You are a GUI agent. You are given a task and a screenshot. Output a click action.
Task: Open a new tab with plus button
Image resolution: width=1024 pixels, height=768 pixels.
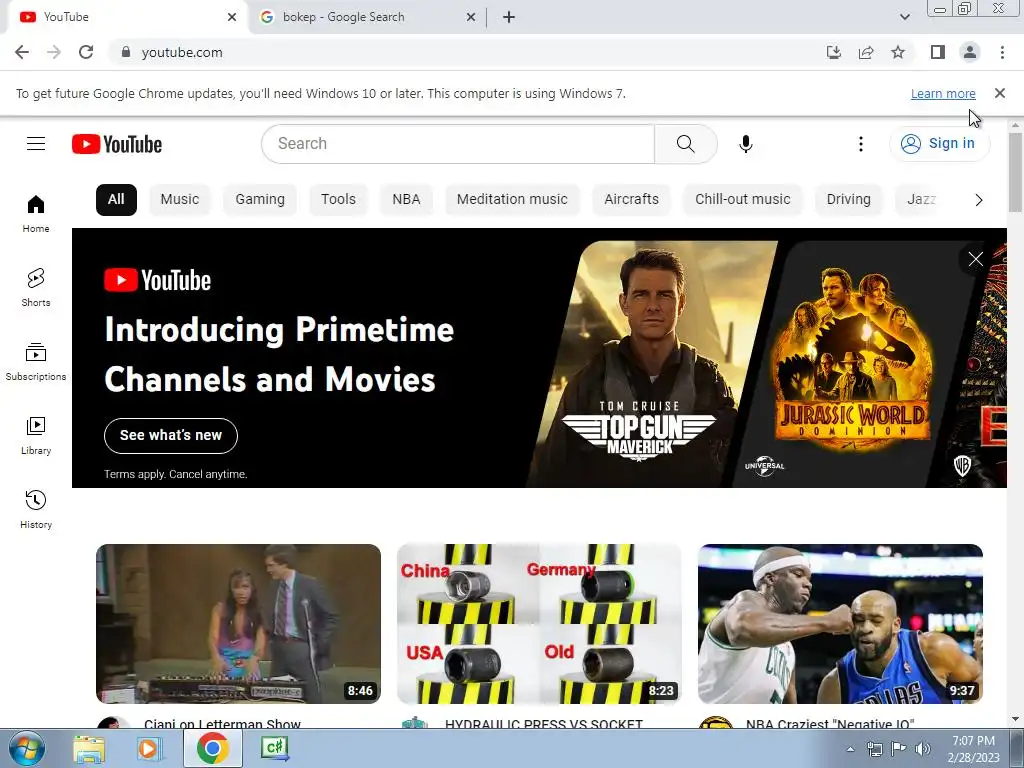click(509, 17)
